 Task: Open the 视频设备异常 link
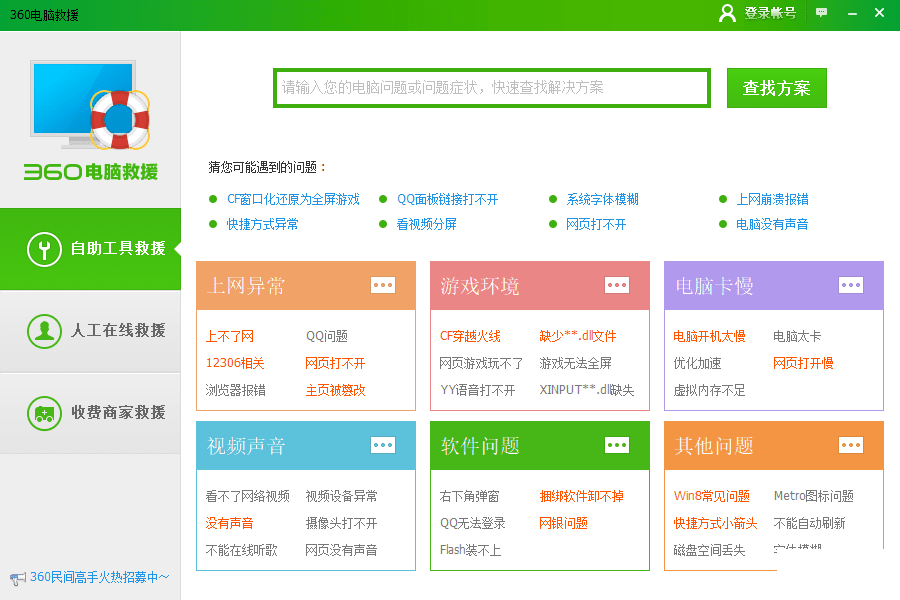(342, 496)
